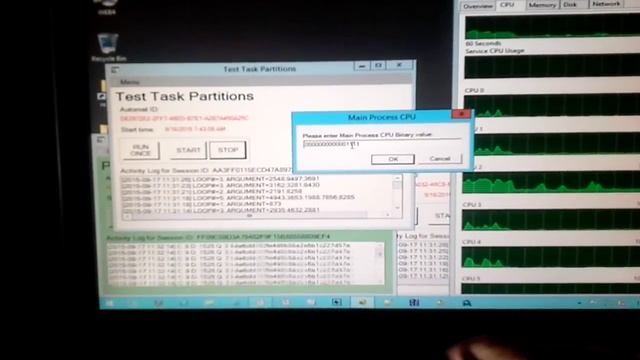Click the activity log scroll down arrow
Screen dimensions: 640x360
pyautogui.click(x=396, y=208)
